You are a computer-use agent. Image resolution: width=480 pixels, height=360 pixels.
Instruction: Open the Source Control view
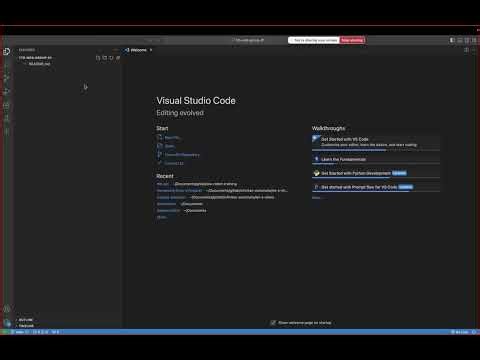6,78
